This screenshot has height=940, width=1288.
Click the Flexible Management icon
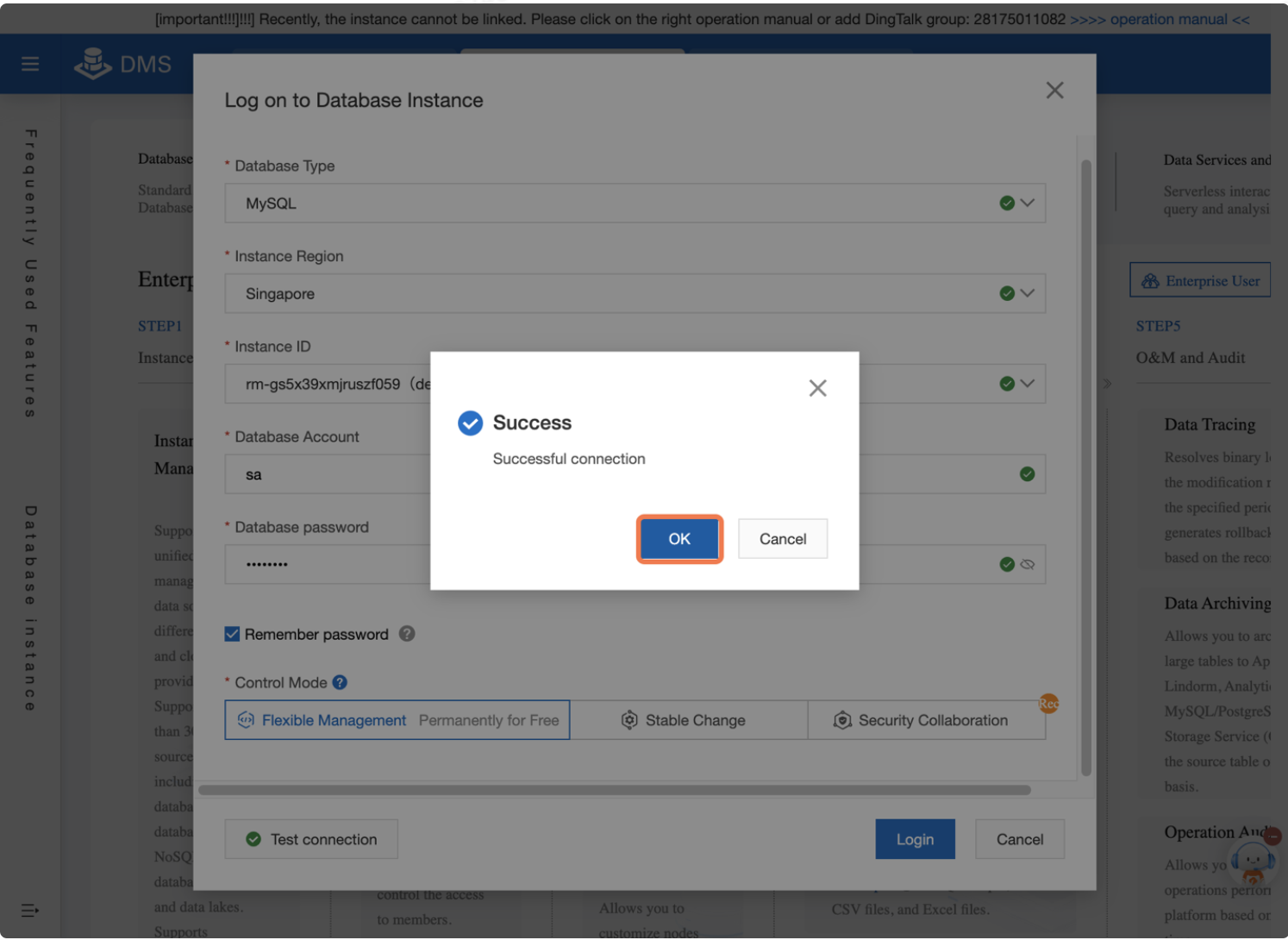click(x=246, y=719)
